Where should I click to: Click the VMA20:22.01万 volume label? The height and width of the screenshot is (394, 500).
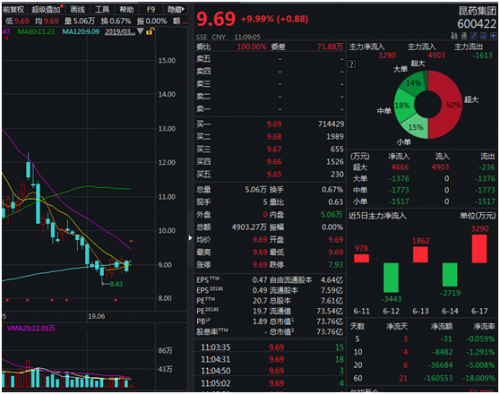31,328
